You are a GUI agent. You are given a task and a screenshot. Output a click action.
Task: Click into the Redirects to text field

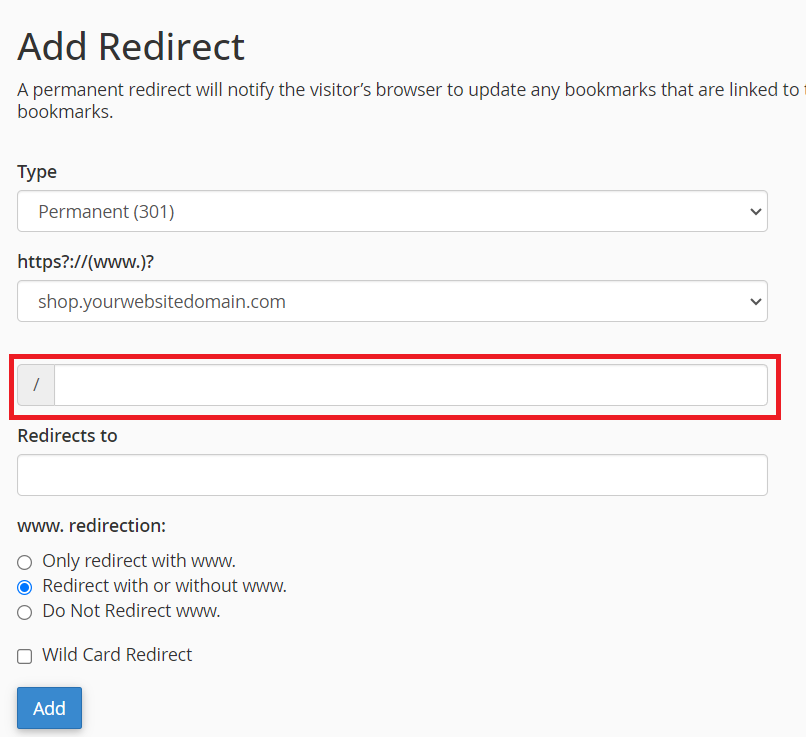click(x=392, y=475)
